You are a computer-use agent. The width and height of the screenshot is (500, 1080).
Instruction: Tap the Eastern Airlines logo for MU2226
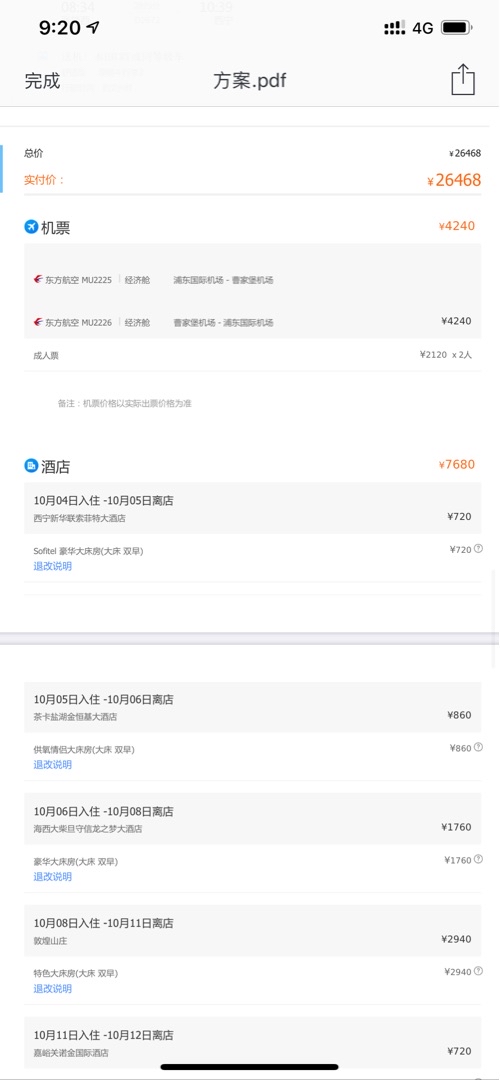coord(39,322)
